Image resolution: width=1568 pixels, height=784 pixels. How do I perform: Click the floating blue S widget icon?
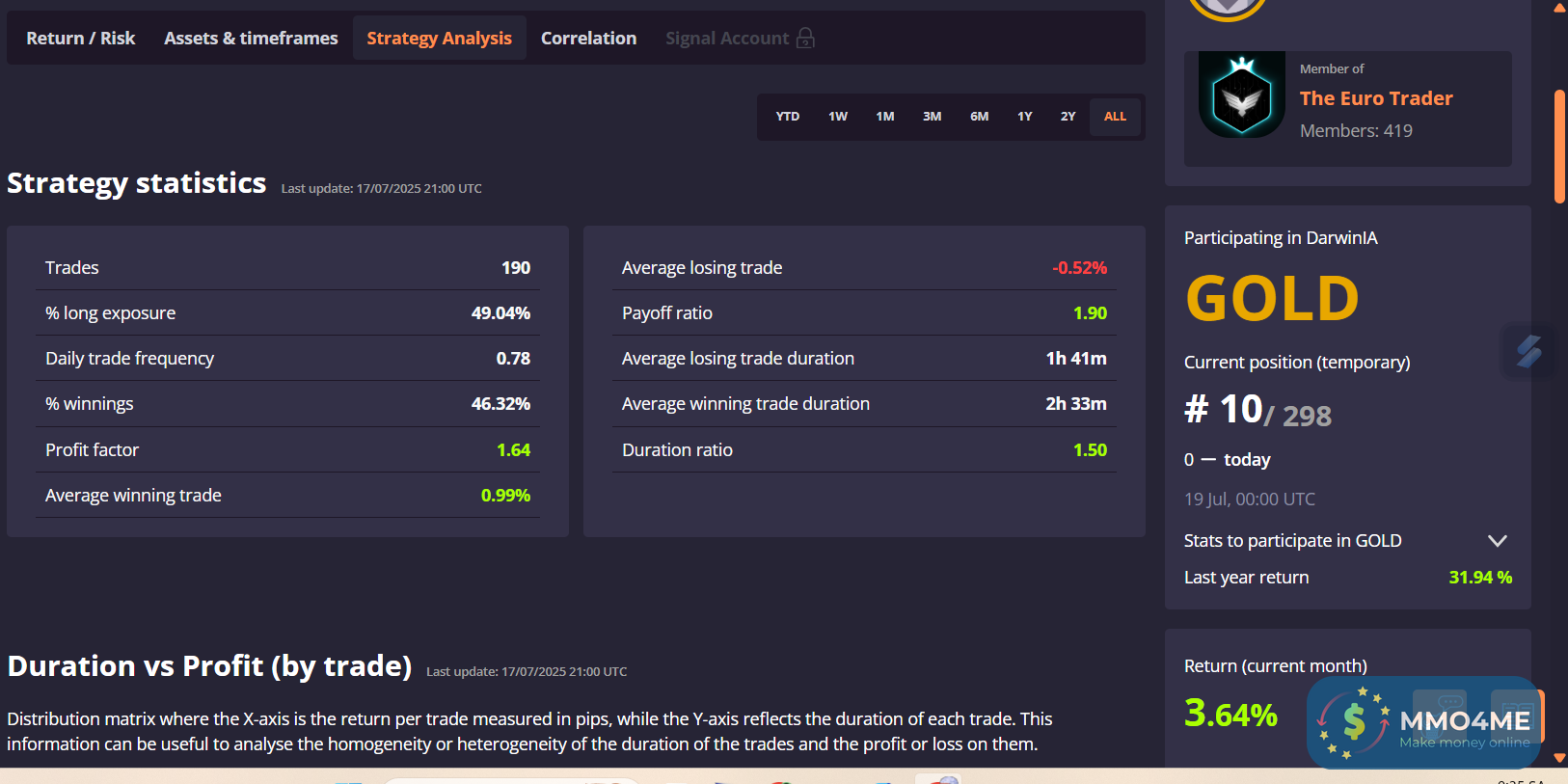1528,351
